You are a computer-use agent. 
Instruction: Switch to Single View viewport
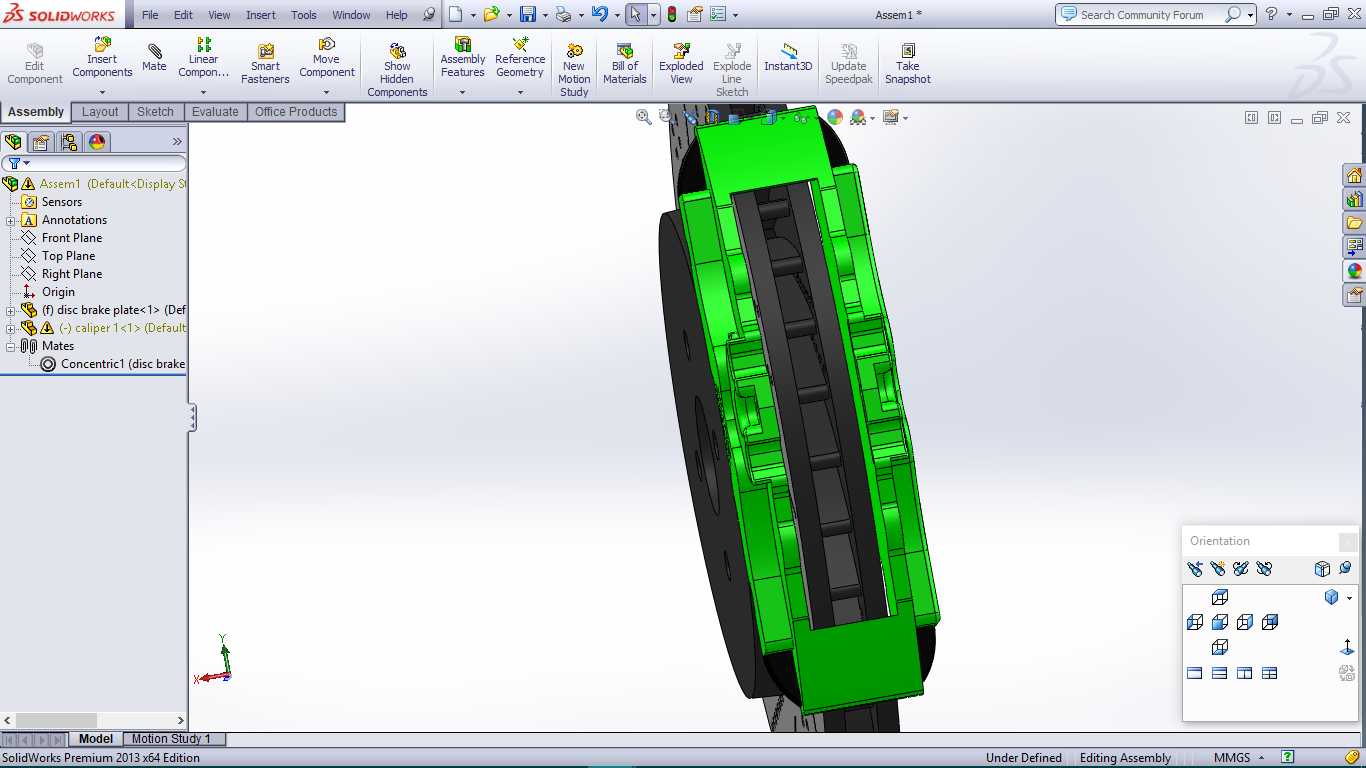click(1195, 673)
